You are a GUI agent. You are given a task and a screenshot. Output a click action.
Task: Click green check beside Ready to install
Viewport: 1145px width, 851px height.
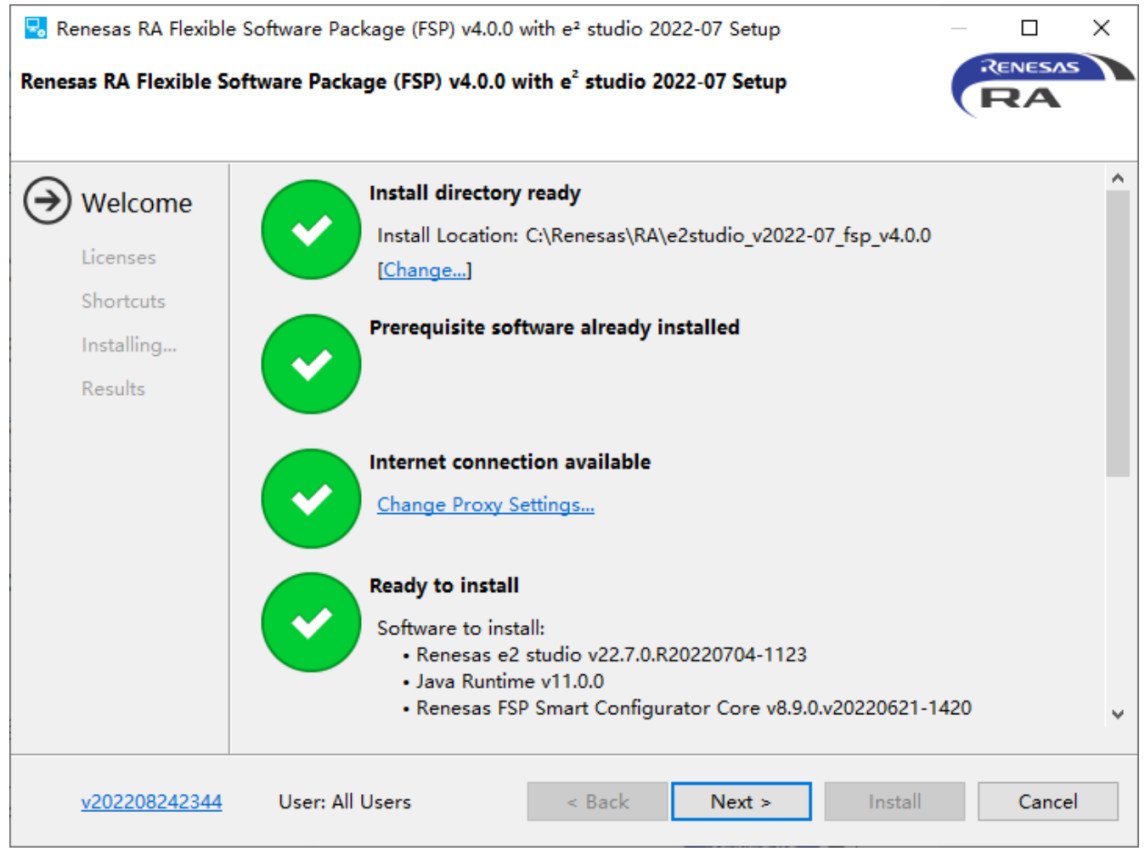click(x=311, y=622)
